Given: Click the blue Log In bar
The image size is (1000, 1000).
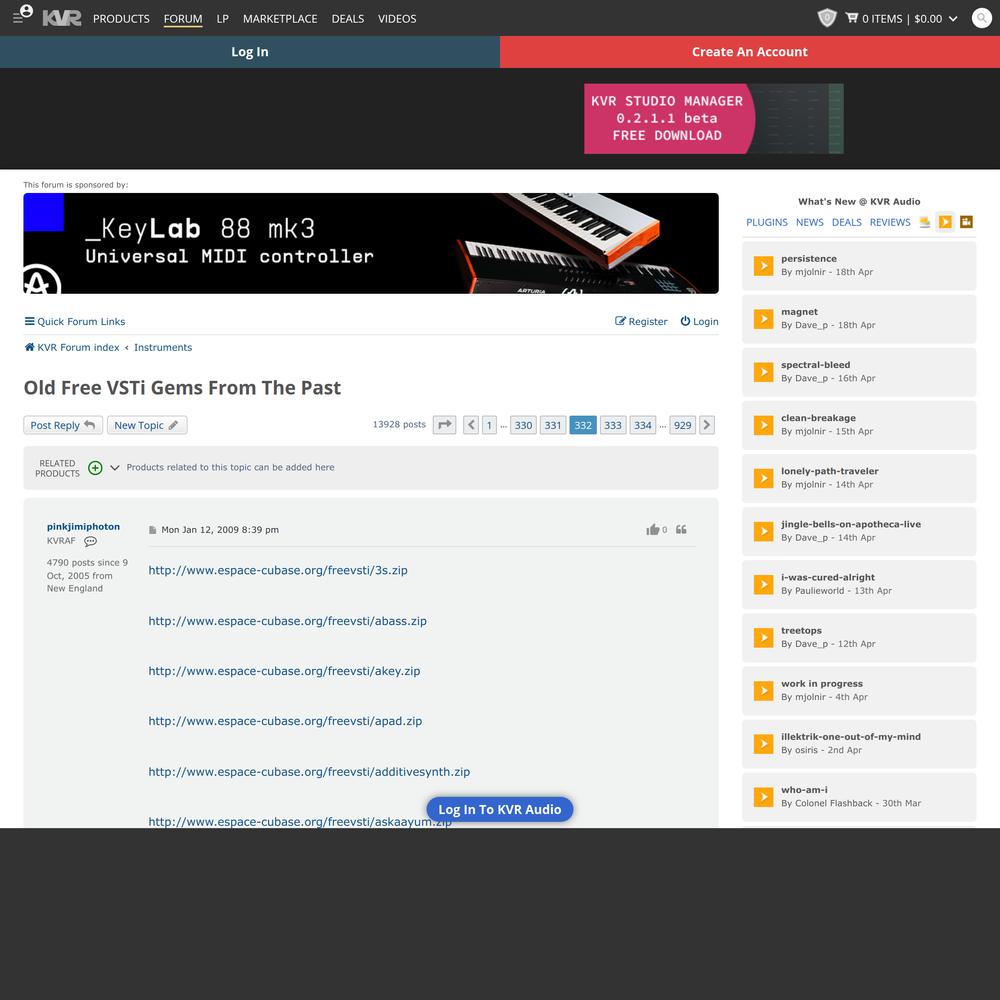Looking at the screenshot, I should pyautogui.click(x=249, y=52).
